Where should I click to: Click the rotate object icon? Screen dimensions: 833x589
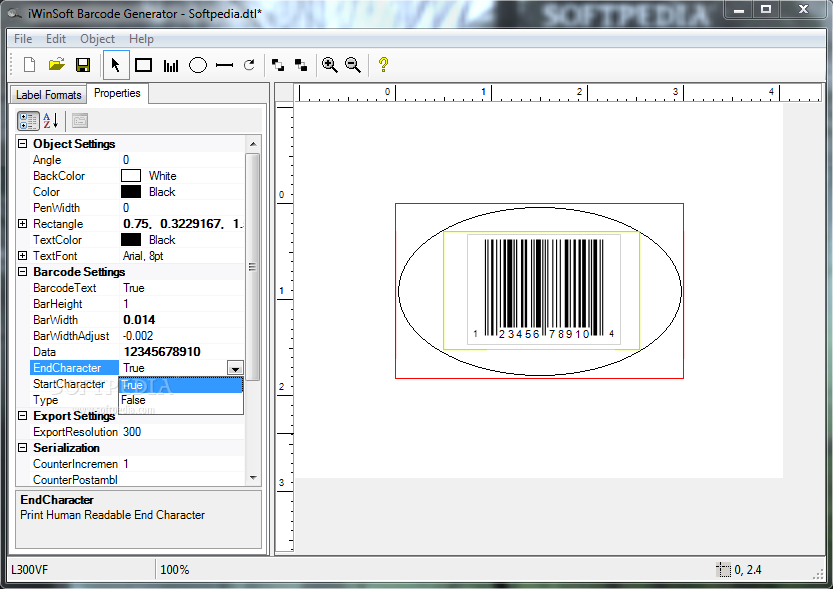(249, 65)
